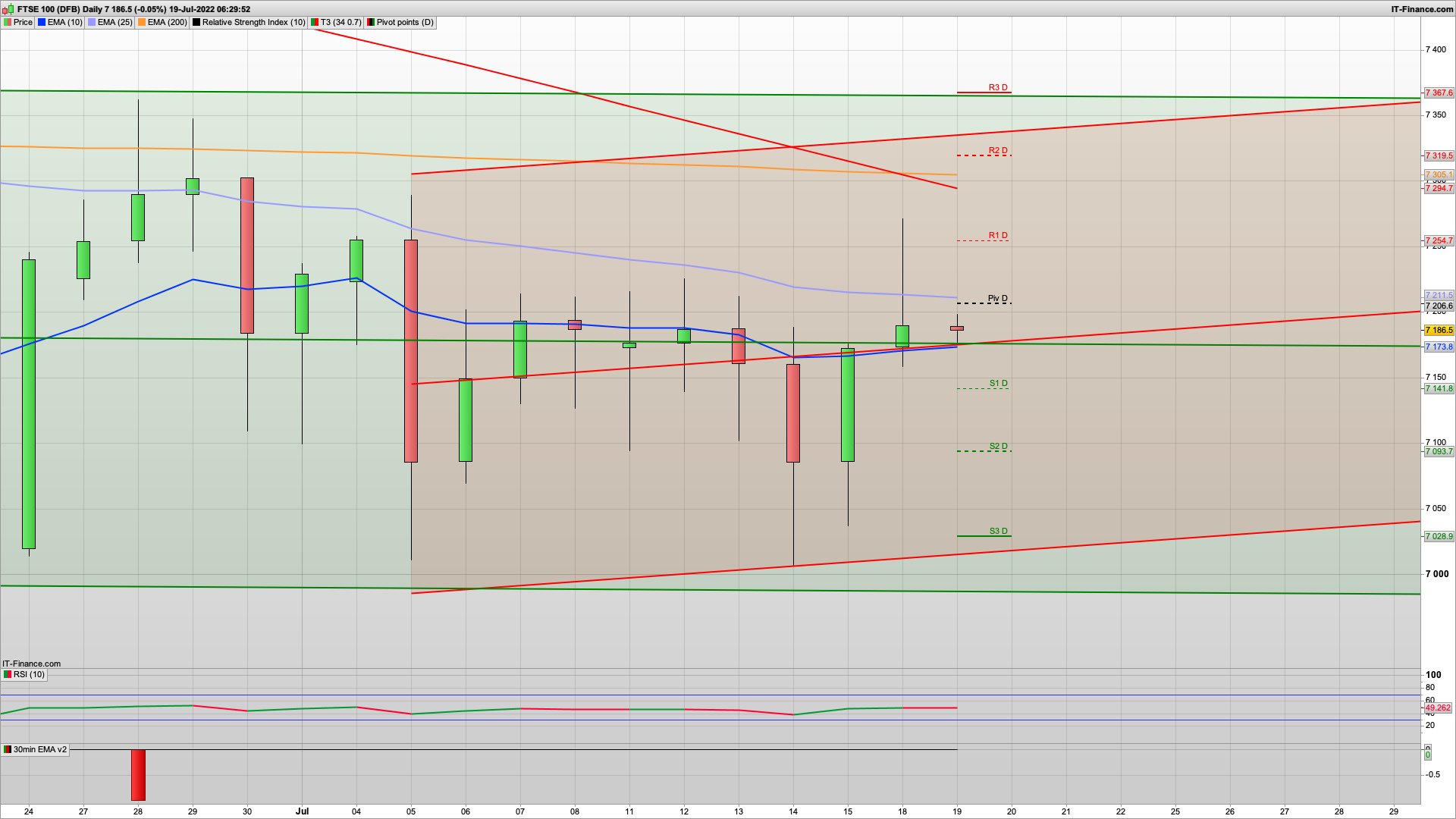Open the Relative Strength Index (10) legend item
The width and height of the screenshot is (1456, 819).
click(x=249, y=22)
